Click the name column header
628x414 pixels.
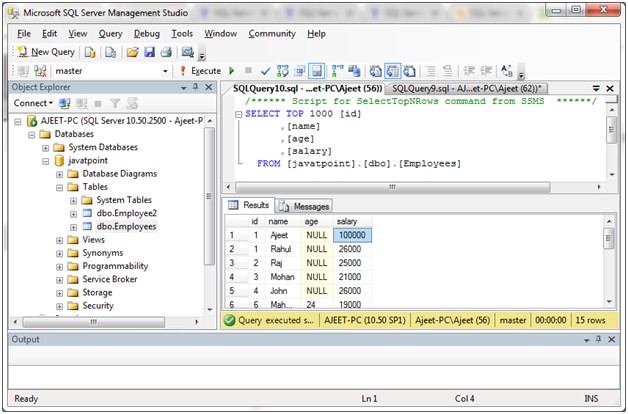[x=278, y=221]
